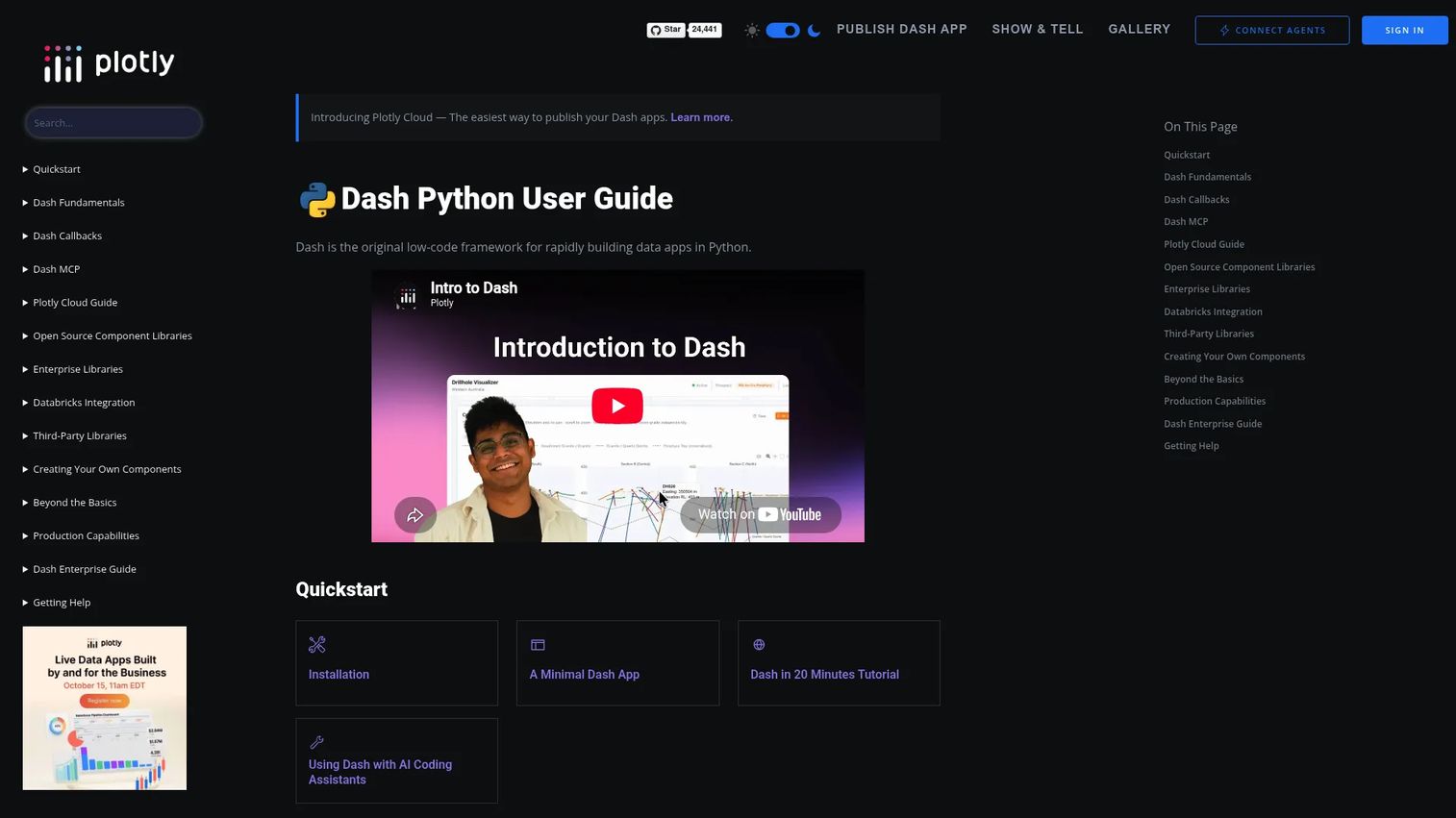1456x818 pixels.
Task: Expand Enterprise Libraries in sidebar
Action: pyautogui.click(x=72, y=369)
